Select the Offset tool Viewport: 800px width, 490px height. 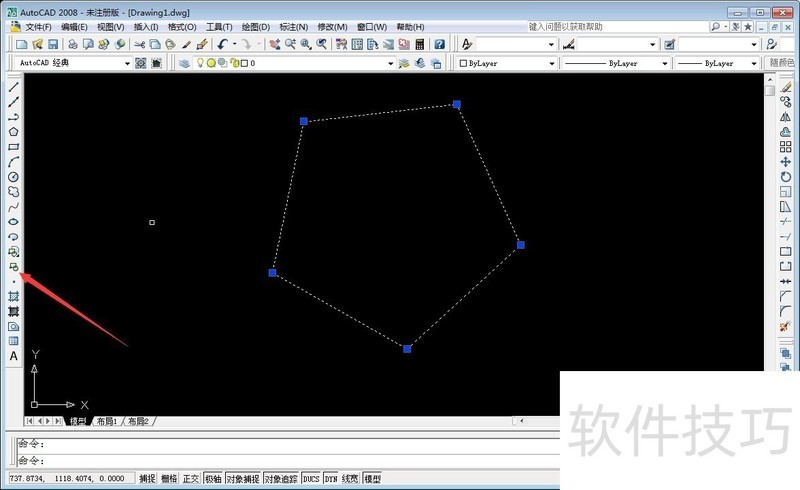pos(786,132)
